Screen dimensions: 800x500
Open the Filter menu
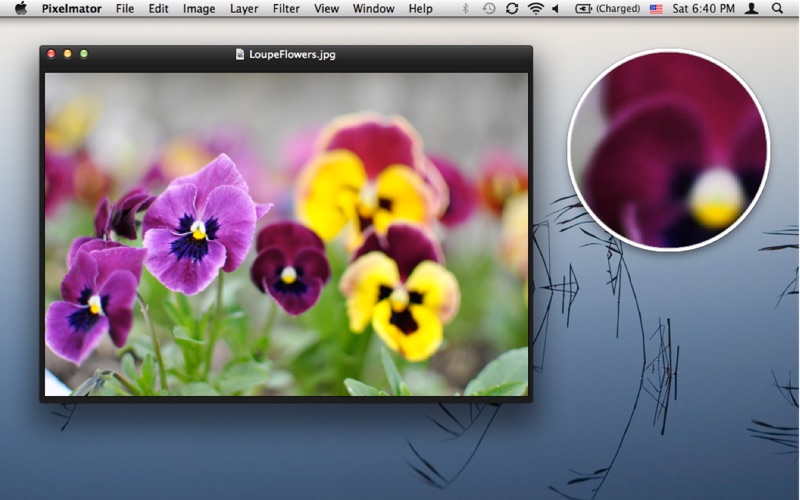pyautogui.click(x=286, y=8)
